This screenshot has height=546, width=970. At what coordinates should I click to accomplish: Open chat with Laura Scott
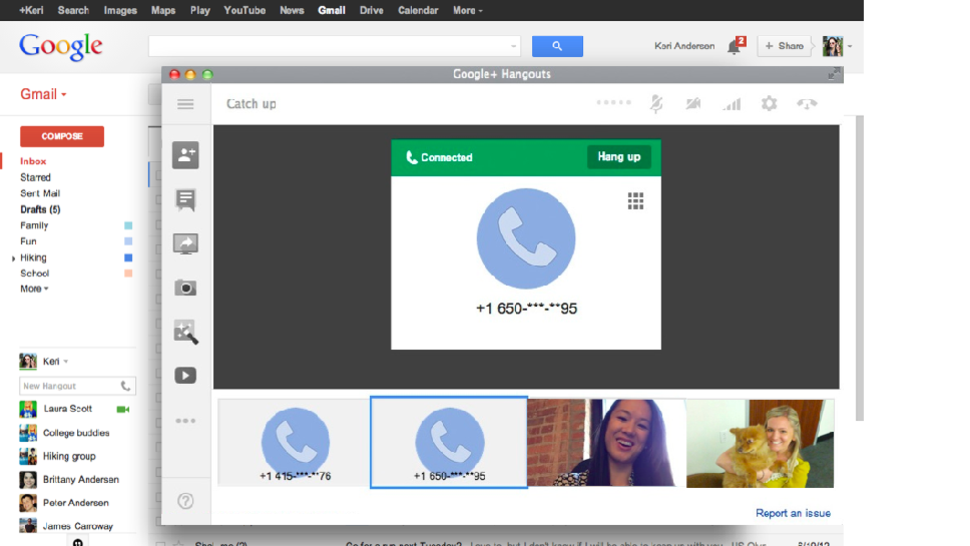pyautogui.click(x=67, y=409)
